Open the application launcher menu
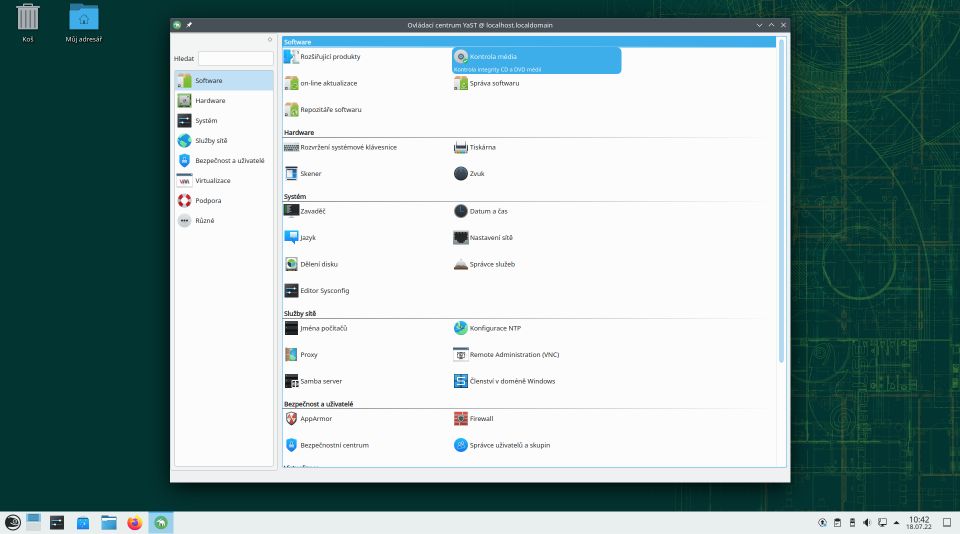This screenshot has height=534, width=960. (13, 522)
